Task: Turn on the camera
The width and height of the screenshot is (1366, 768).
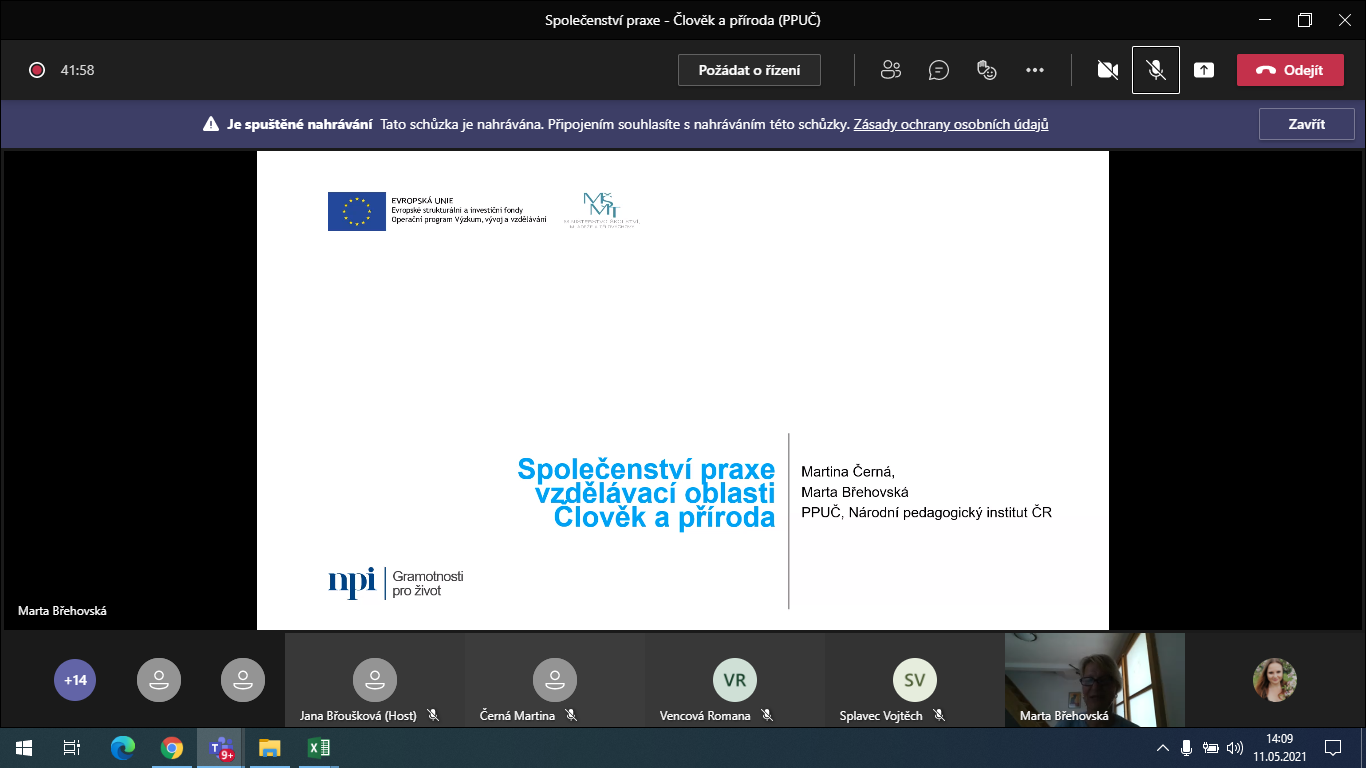Action: pyautogui.click(x=1107, y=70)
